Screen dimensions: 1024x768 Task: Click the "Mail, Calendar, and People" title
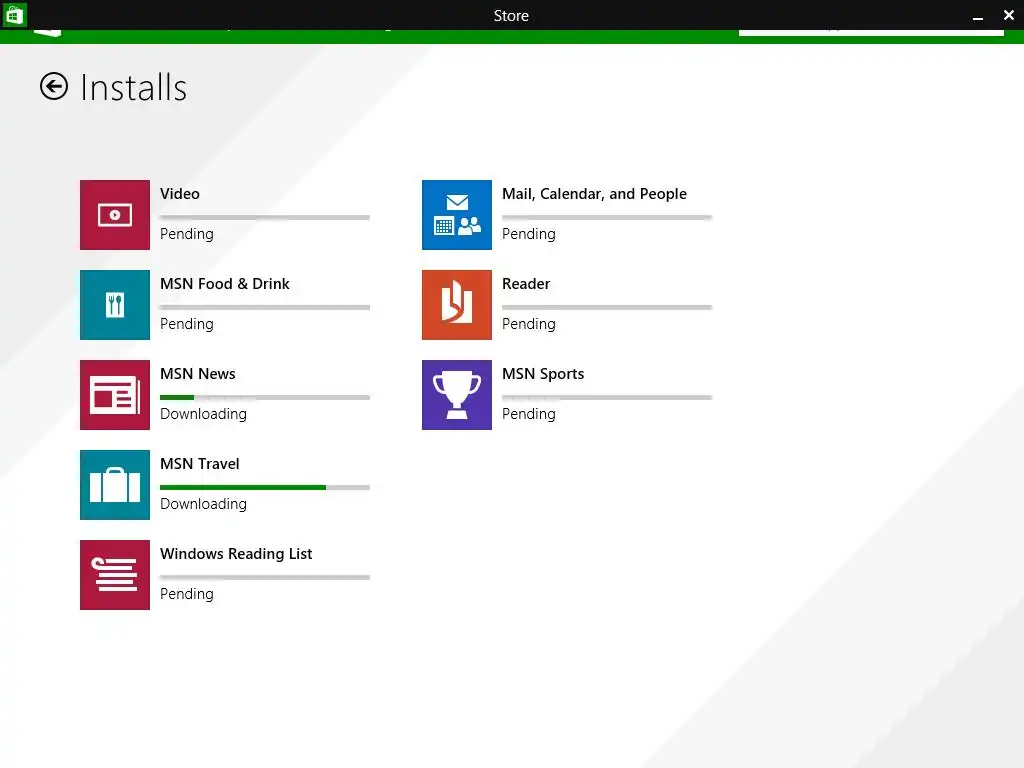(x=594, y=194)
